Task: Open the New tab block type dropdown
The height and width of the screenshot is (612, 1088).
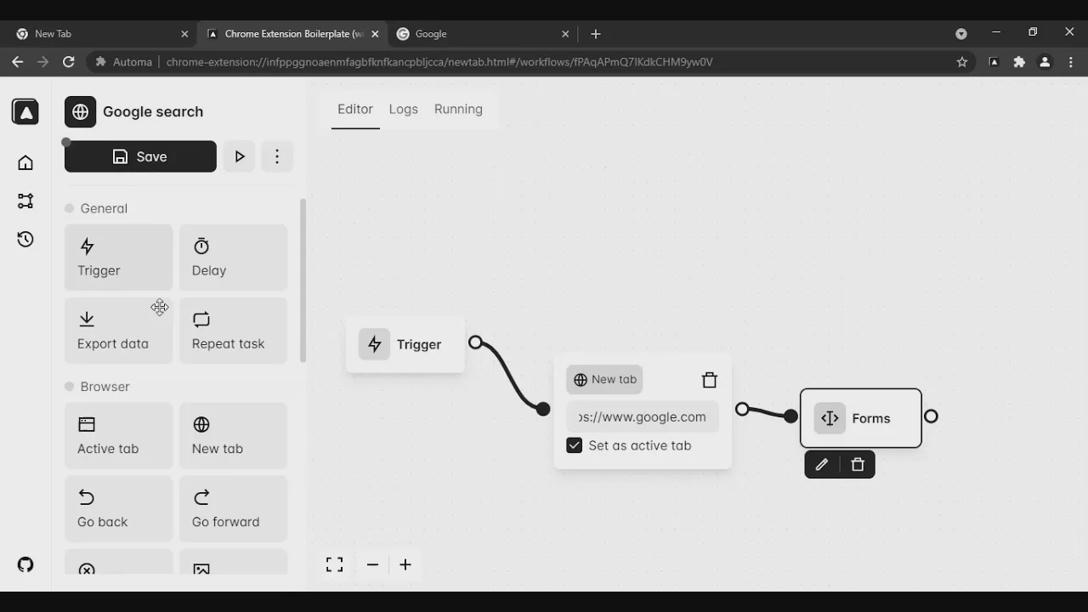Action: 604,379
